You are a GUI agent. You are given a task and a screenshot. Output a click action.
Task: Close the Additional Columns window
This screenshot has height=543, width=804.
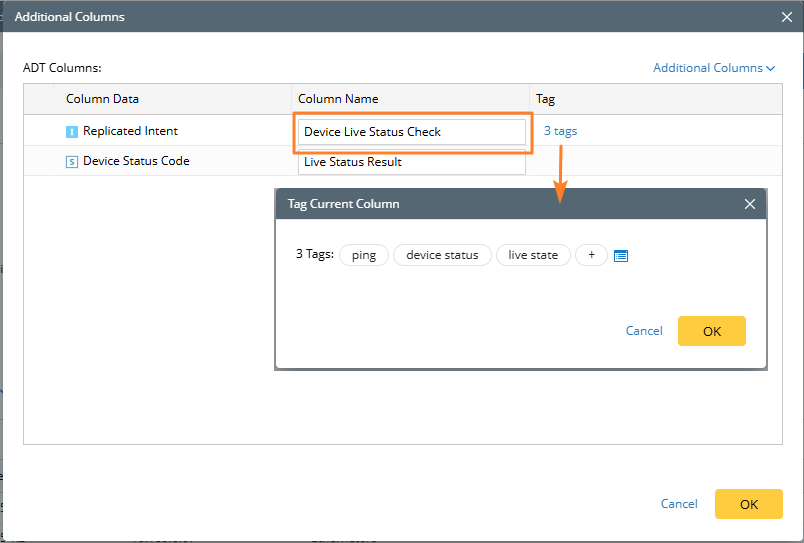786,16
